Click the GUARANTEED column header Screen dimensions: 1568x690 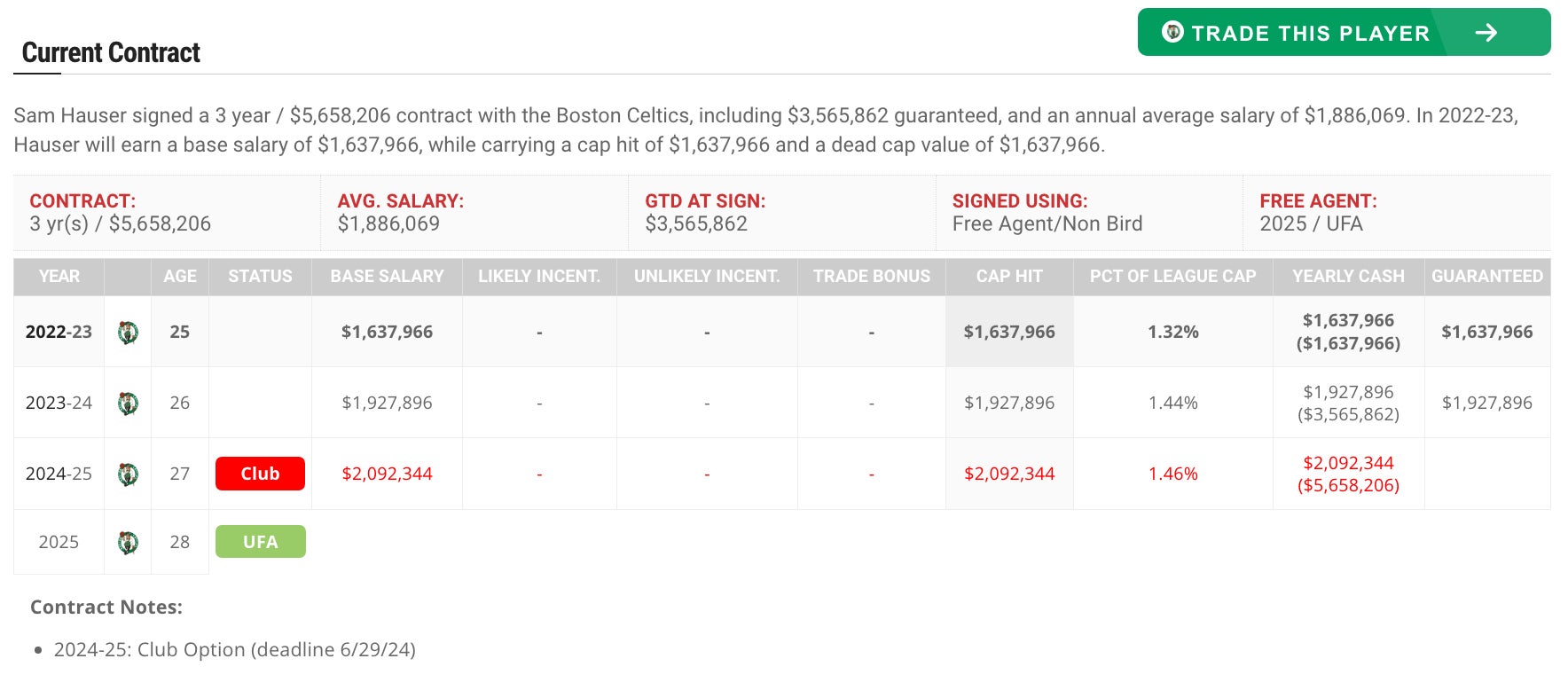point(1487,277)
